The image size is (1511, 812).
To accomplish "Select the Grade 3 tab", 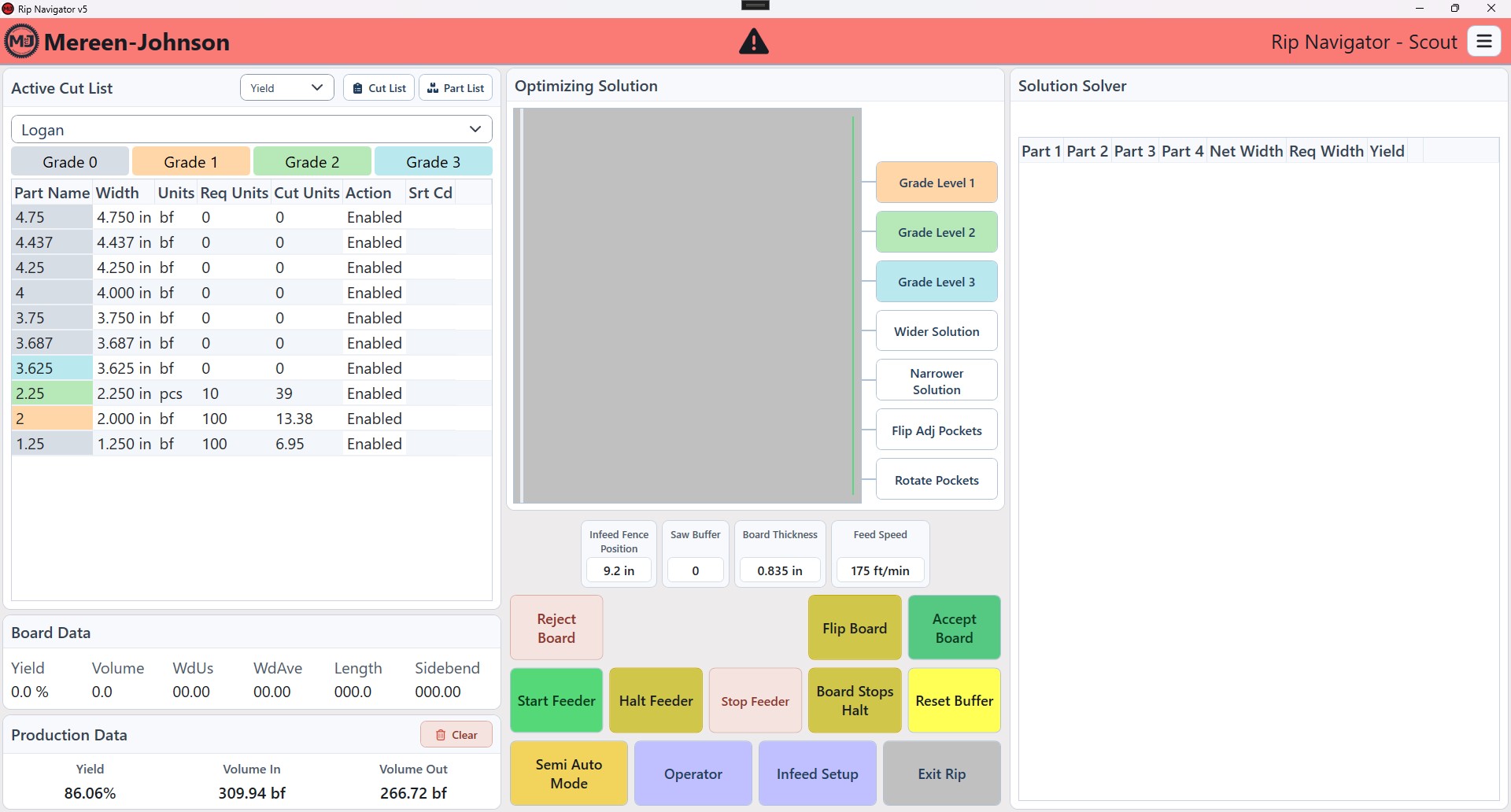I will pos(434,162).
